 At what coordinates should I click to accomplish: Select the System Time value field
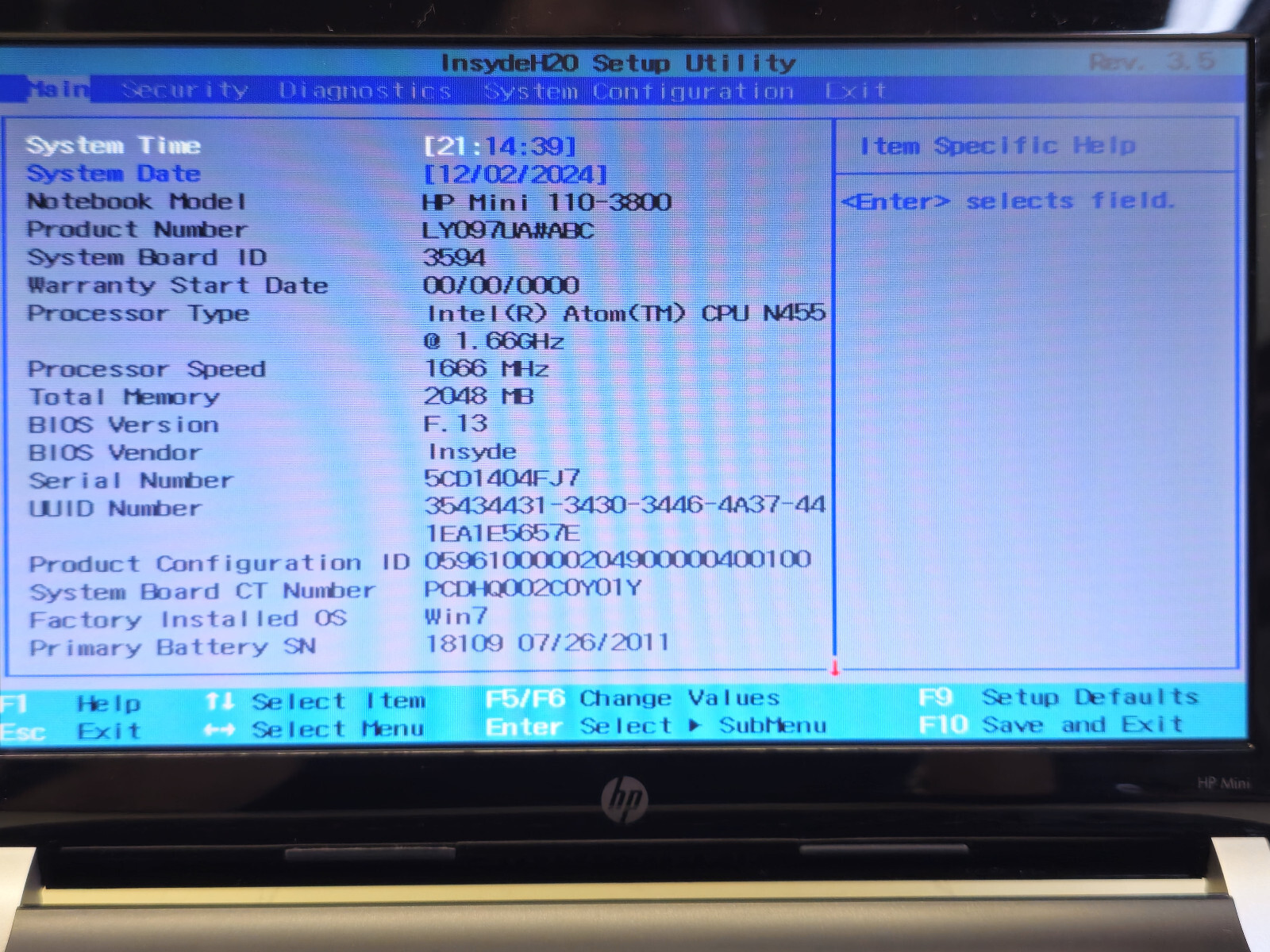[500, 146]
